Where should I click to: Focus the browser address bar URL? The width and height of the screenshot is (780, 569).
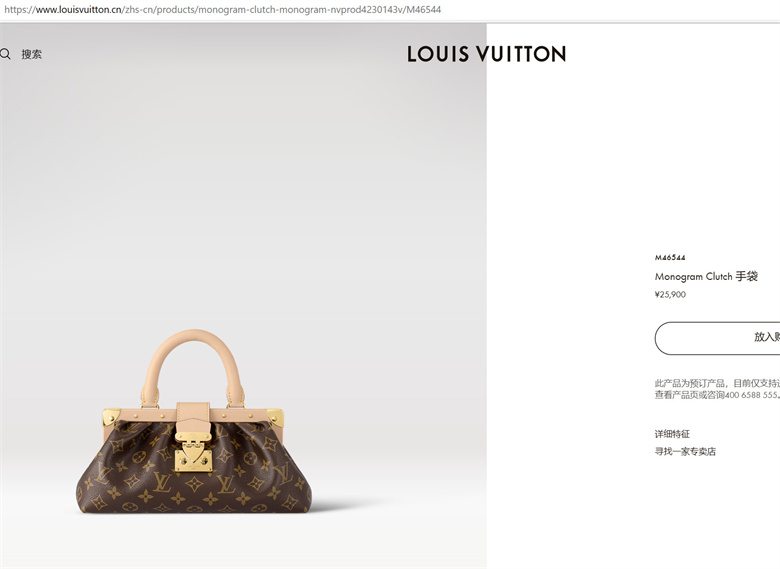[222, 9]
